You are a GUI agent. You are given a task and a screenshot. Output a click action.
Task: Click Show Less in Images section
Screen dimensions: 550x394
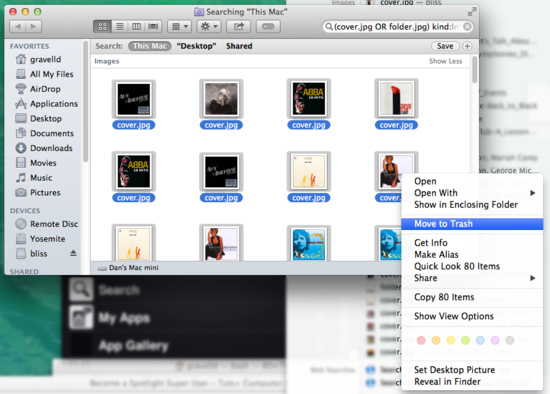tap(445, 61)
